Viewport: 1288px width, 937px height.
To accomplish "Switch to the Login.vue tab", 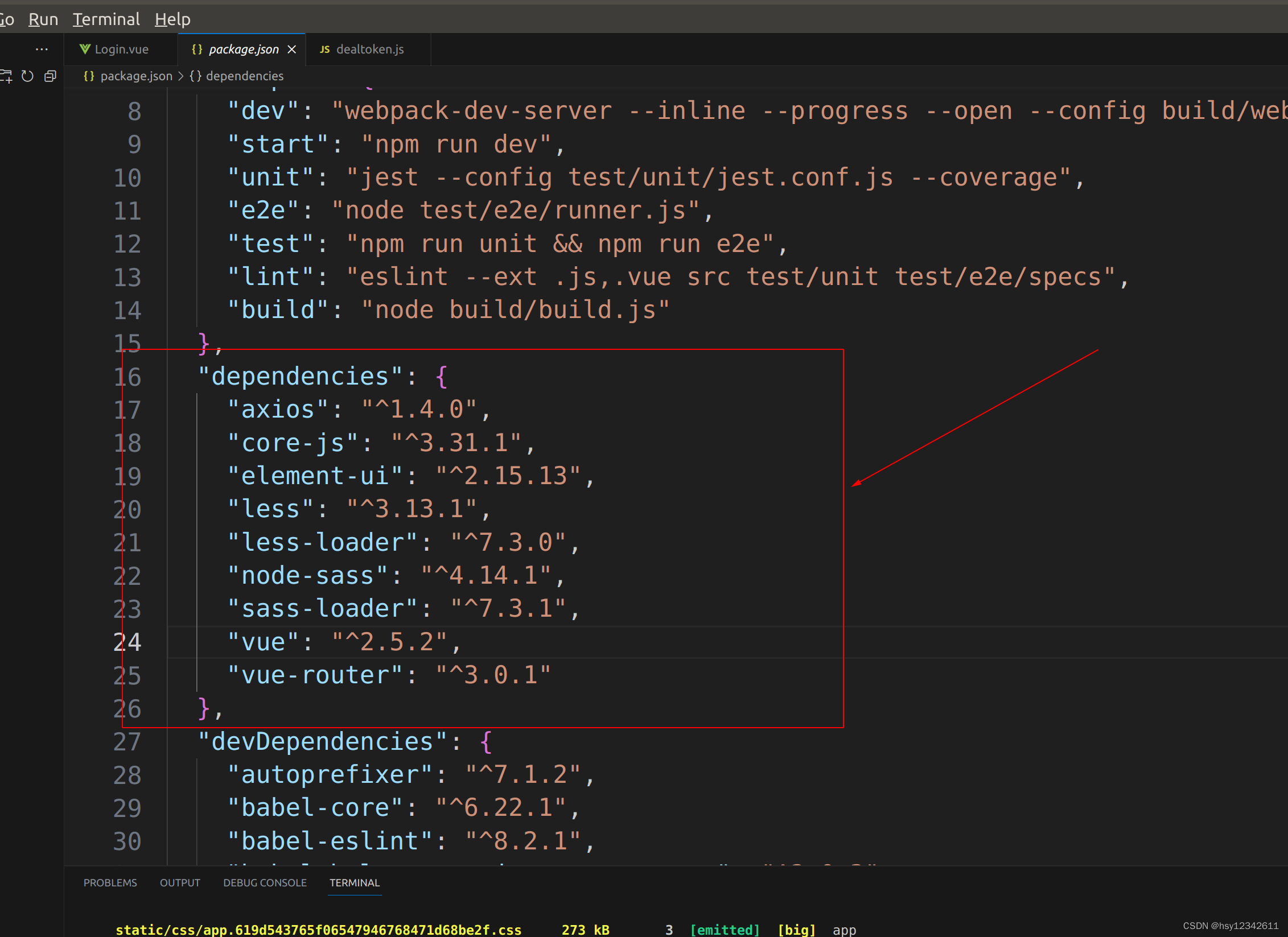I will [x=121, y=49].
